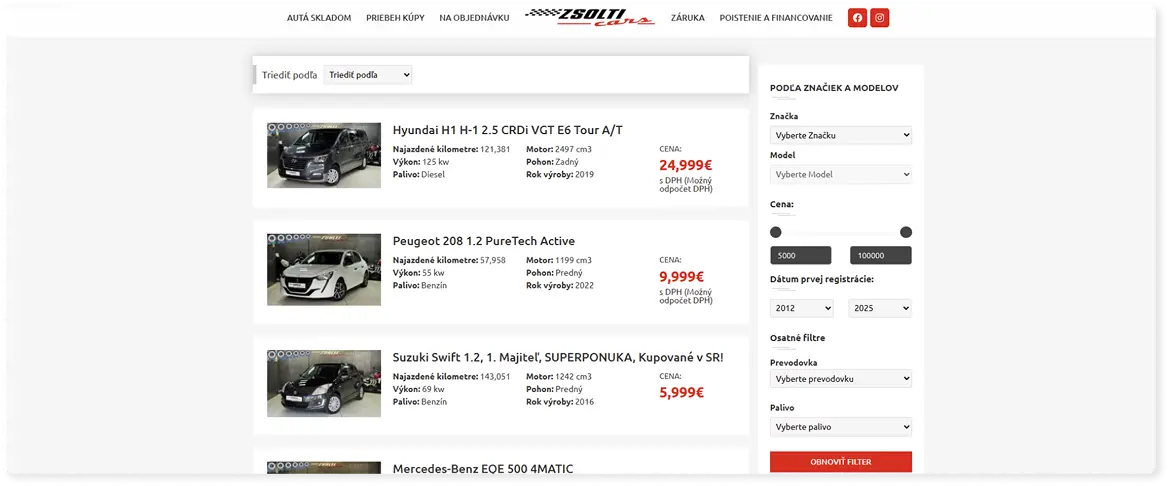
Task: Click the Palivo Diesel text
Action: coord(418,174)
